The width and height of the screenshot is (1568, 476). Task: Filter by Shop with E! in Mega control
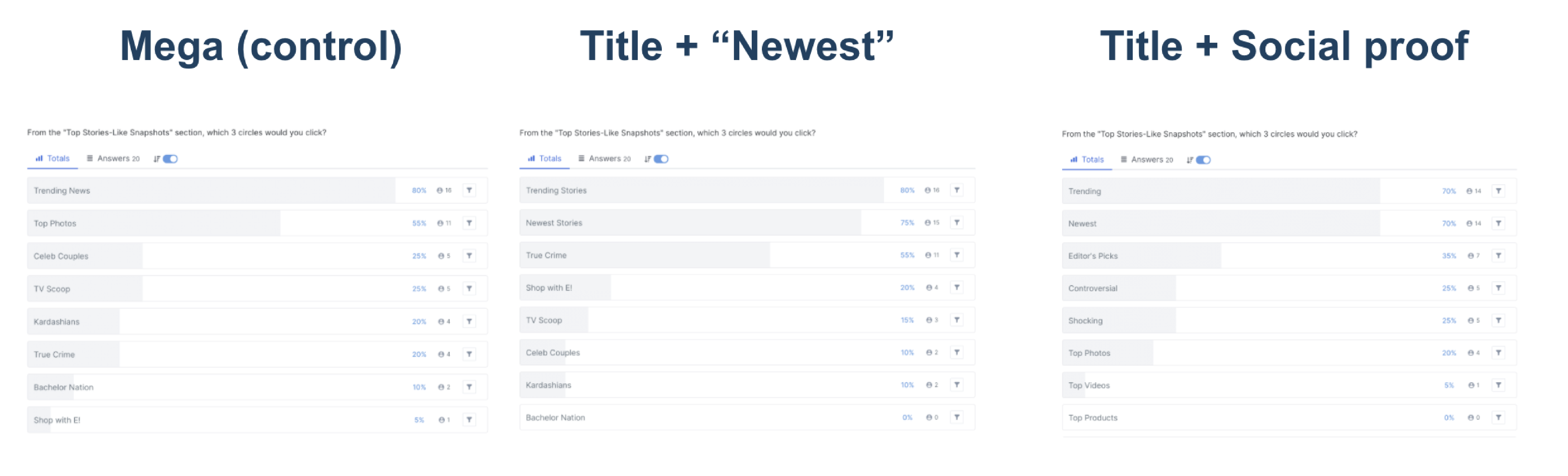(469, 420)
